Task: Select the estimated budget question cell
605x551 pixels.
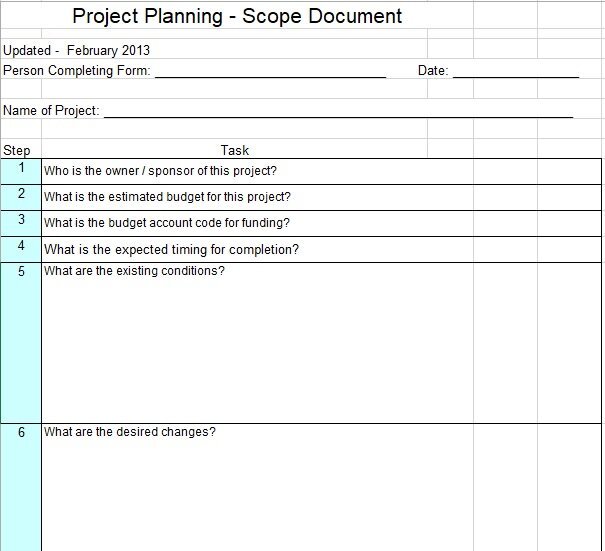Action: click(x=167, y=197)
